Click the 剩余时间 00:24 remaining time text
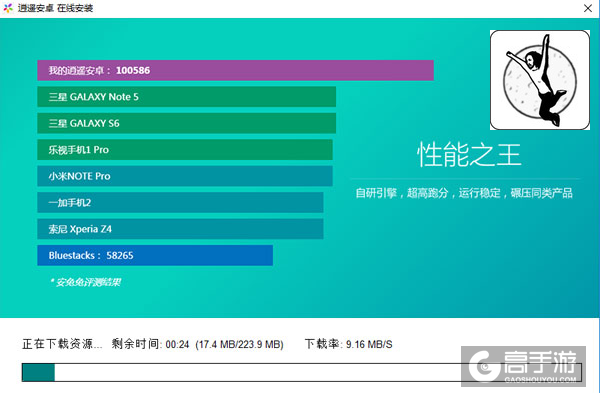The image size is (600, 393). point(150,344)
